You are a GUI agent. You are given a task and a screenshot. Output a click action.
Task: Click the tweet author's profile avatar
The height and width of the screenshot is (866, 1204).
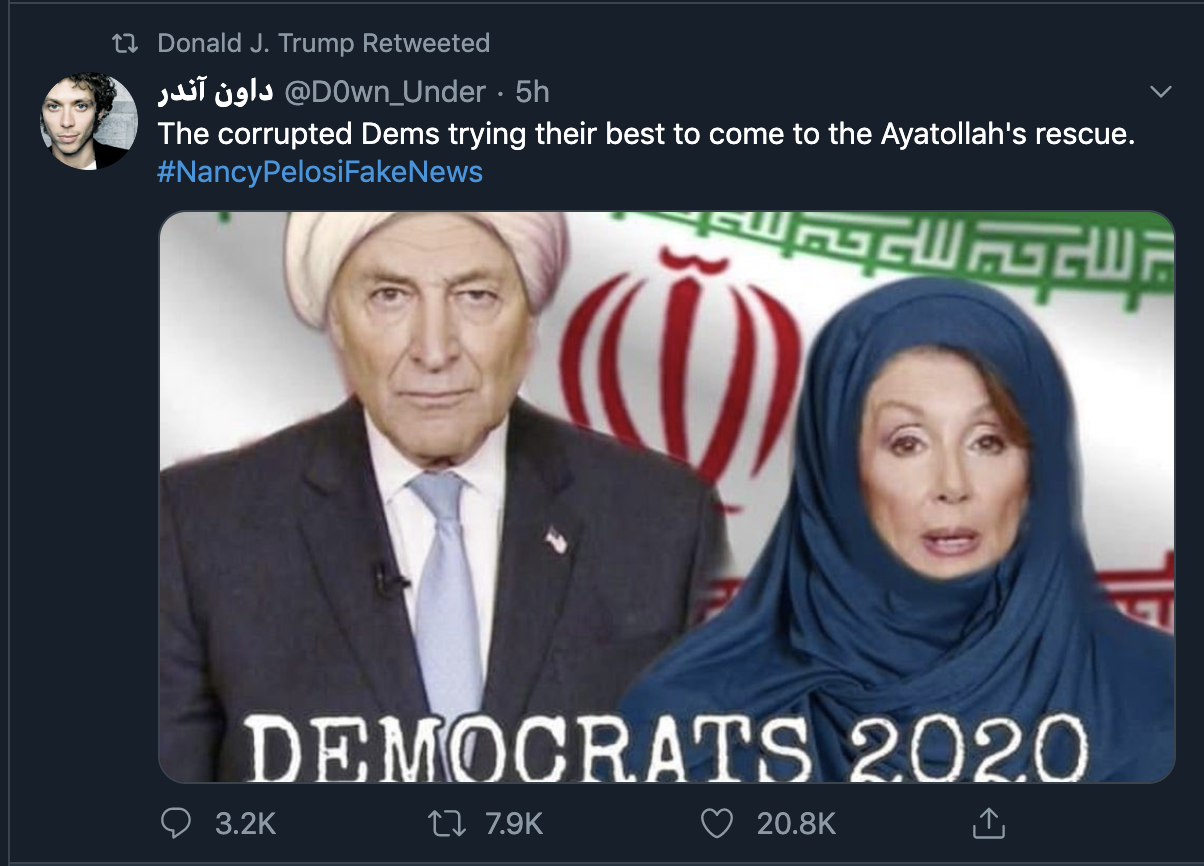[x=88, y=121]
